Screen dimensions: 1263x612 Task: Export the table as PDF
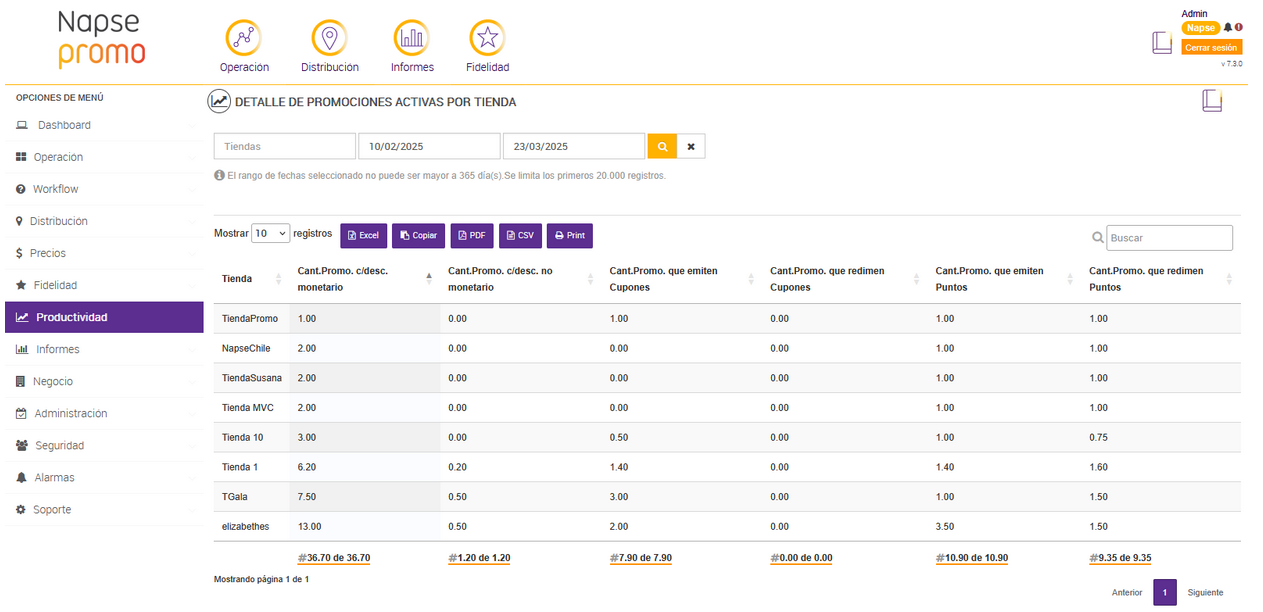pos(471,236)
